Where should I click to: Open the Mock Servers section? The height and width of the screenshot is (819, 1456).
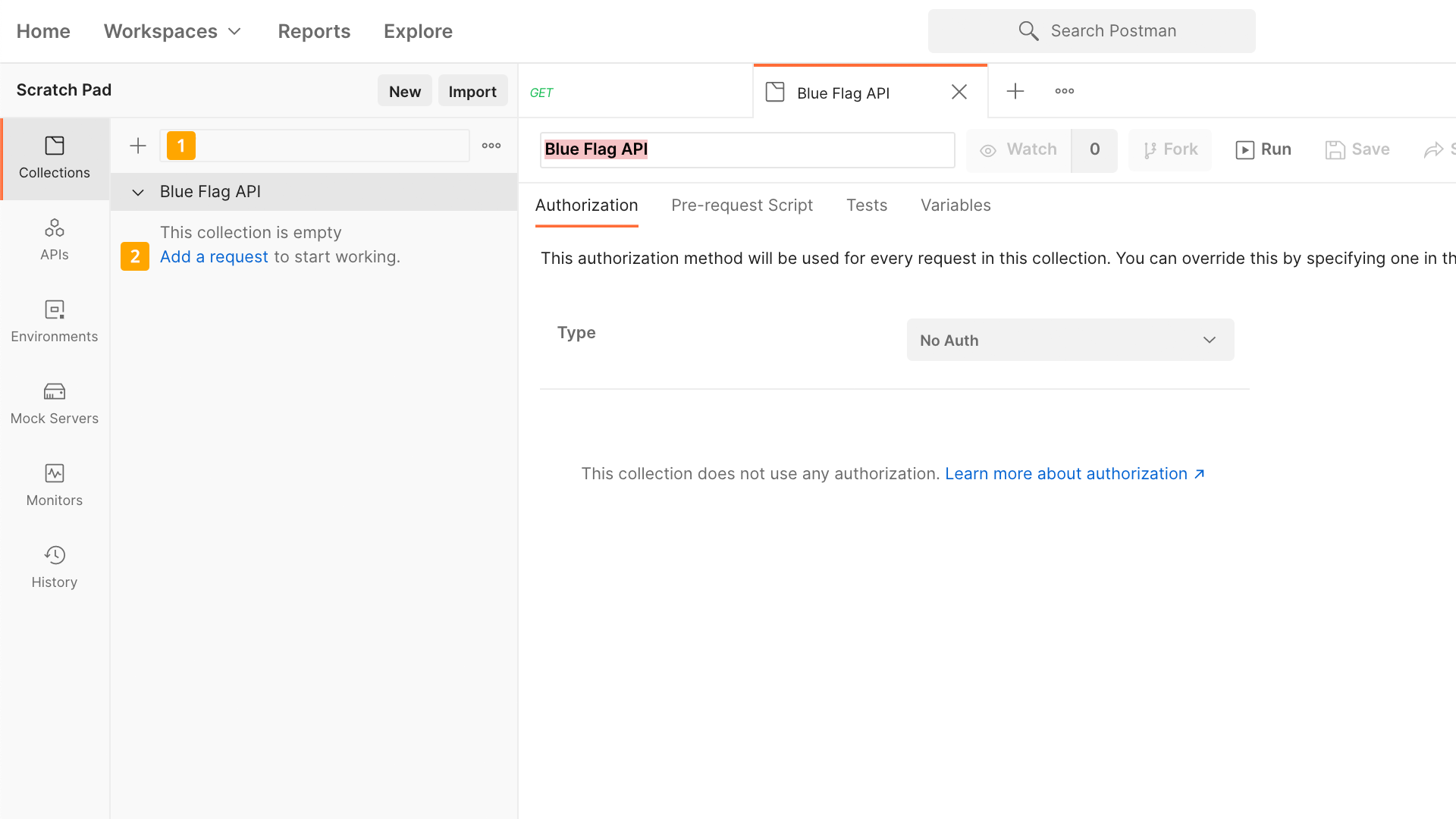(x=54, y=403)
